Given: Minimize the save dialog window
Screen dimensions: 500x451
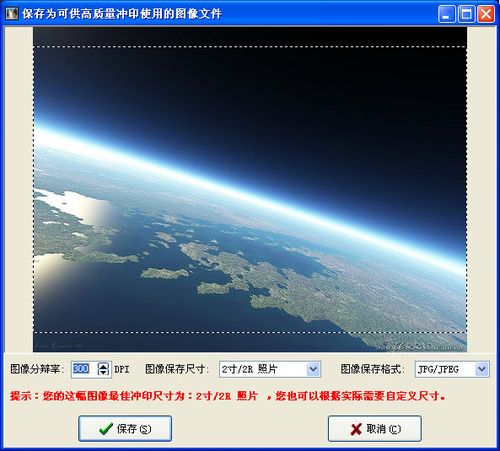Looking at the screenshot, I should (447, 14).
